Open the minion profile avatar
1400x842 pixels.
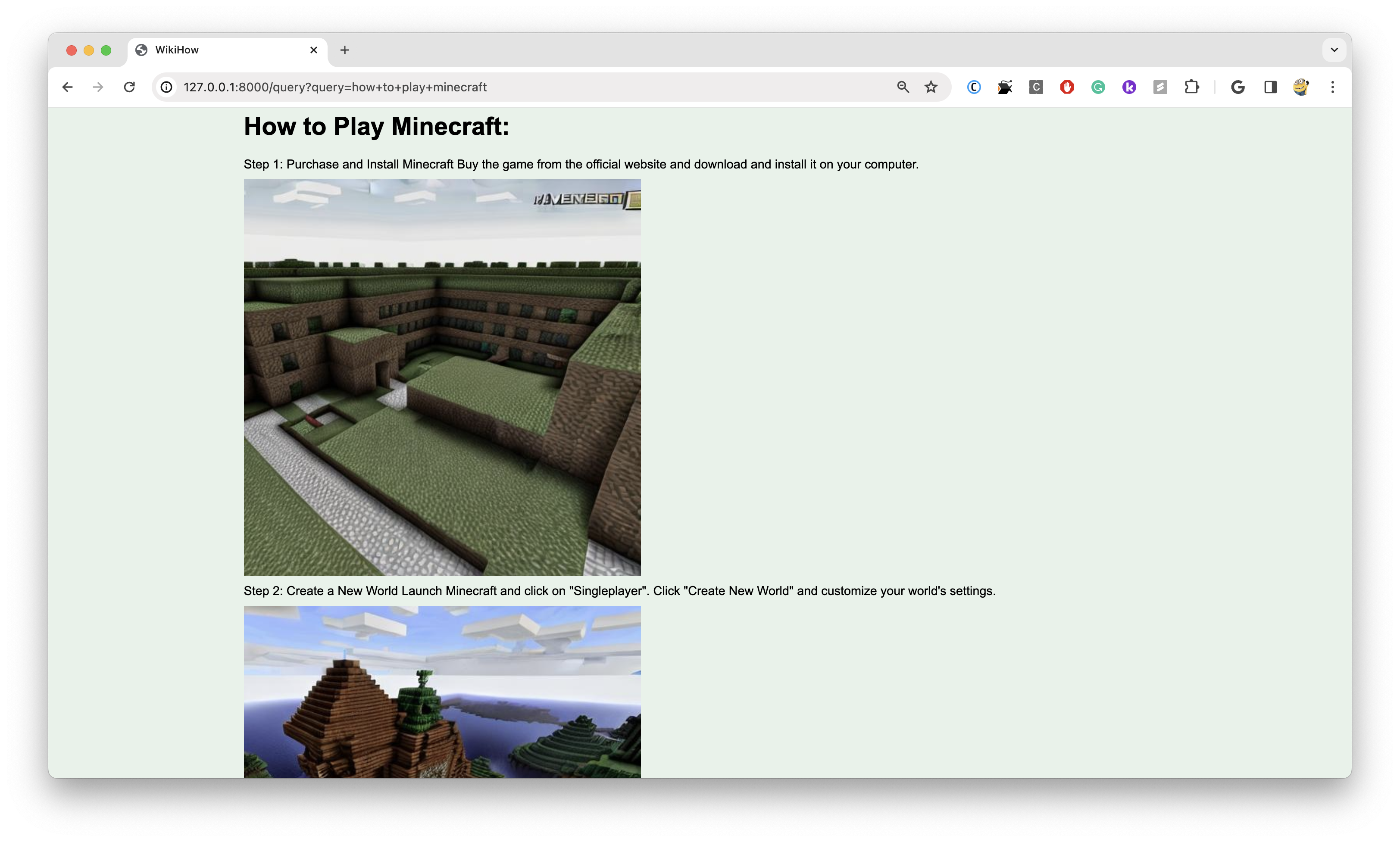tap(1301, 87)
